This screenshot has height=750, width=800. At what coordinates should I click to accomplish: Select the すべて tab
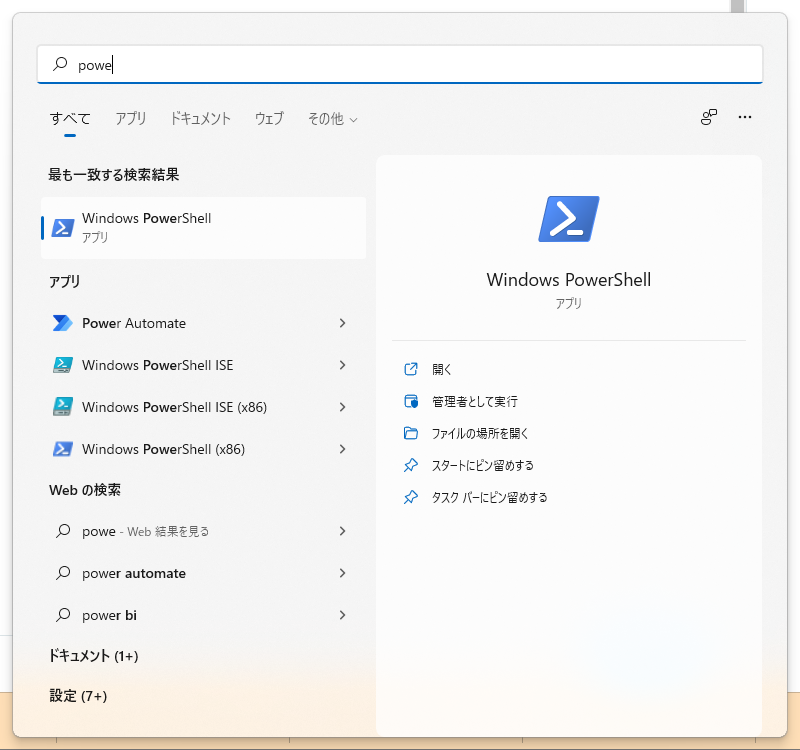tap(70, 119)
